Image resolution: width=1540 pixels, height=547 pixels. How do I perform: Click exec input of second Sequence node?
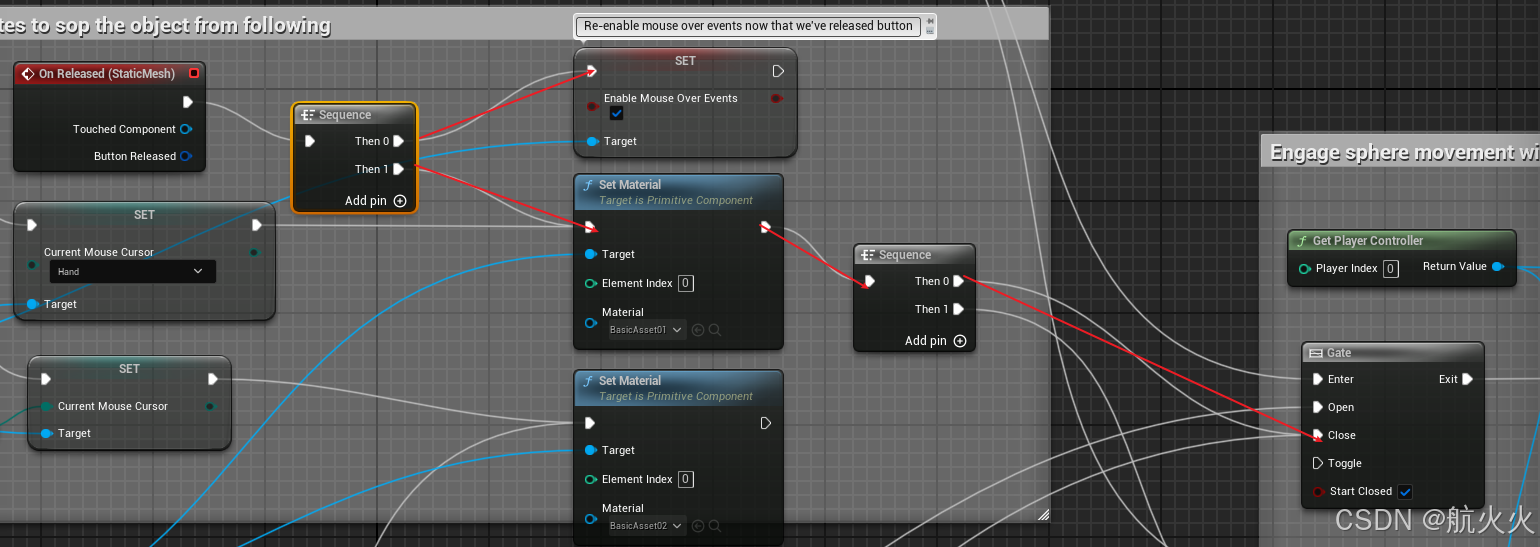(870, 281)
